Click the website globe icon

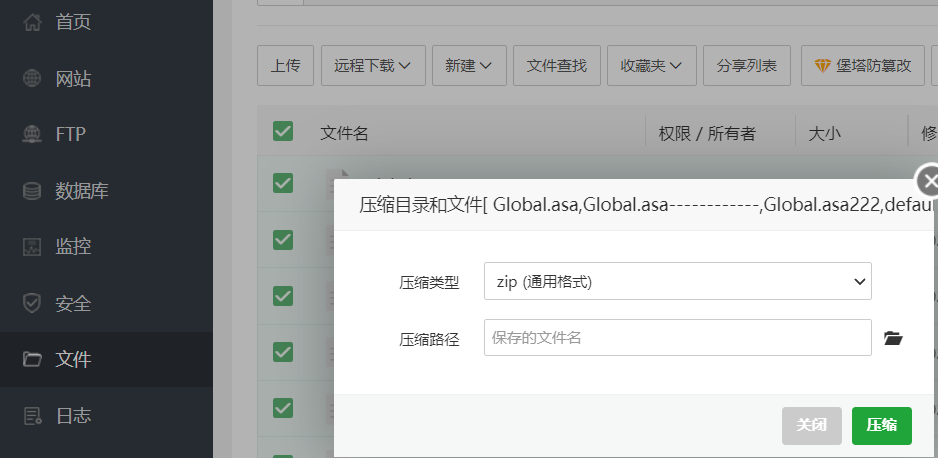[33, 78]
